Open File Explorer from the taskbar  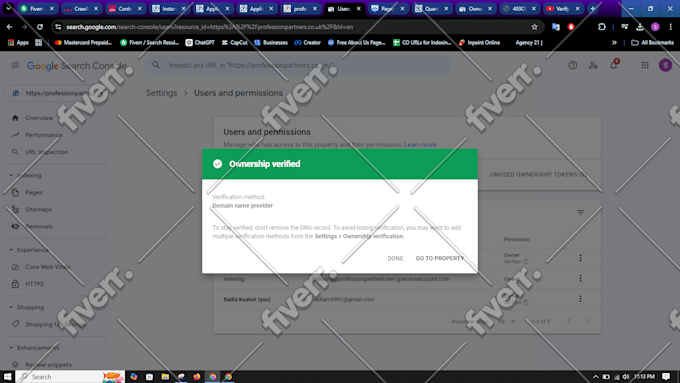tap(165, 376)
